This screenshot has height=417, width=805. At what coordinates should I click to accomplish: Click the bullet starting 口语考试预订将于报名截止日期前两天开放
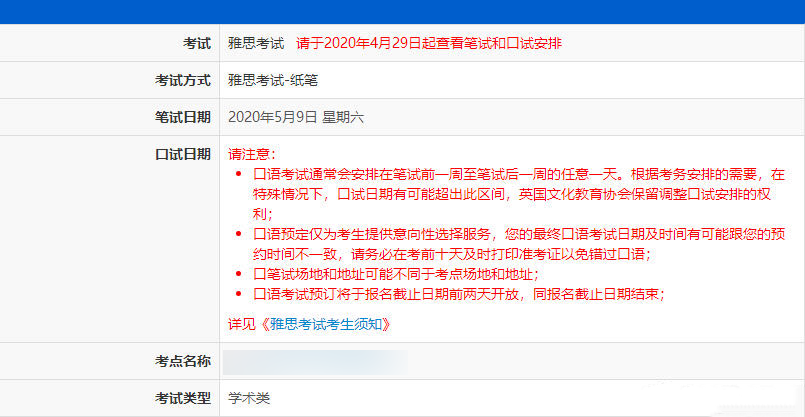(459, 294)
